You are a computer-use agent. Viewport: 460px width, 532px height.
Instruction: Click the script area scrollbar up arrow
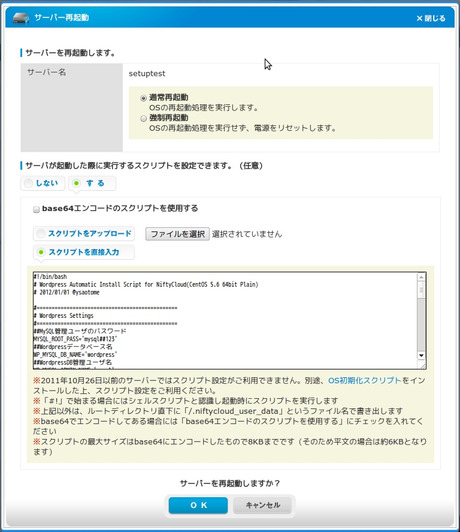(x=421, y=277)
